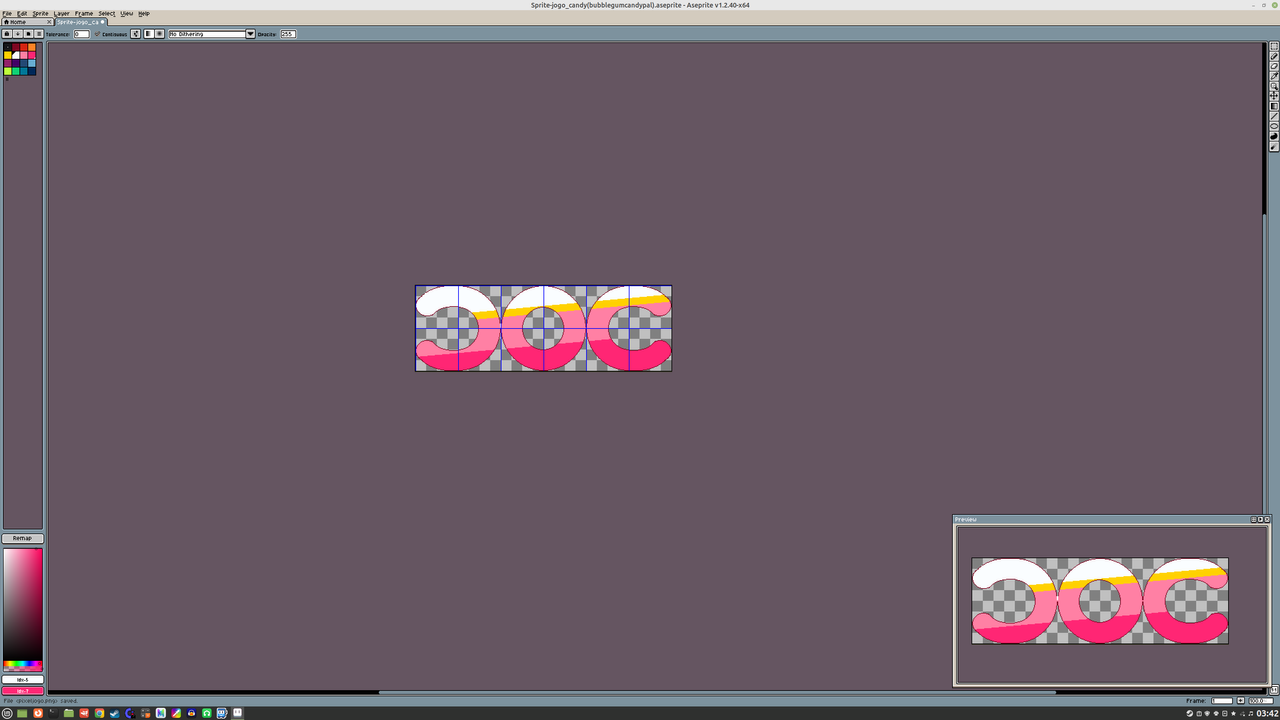Open the Edit menu
Image resolution: width=1280 pixels, height=720 pixels.
coord(22,14)
